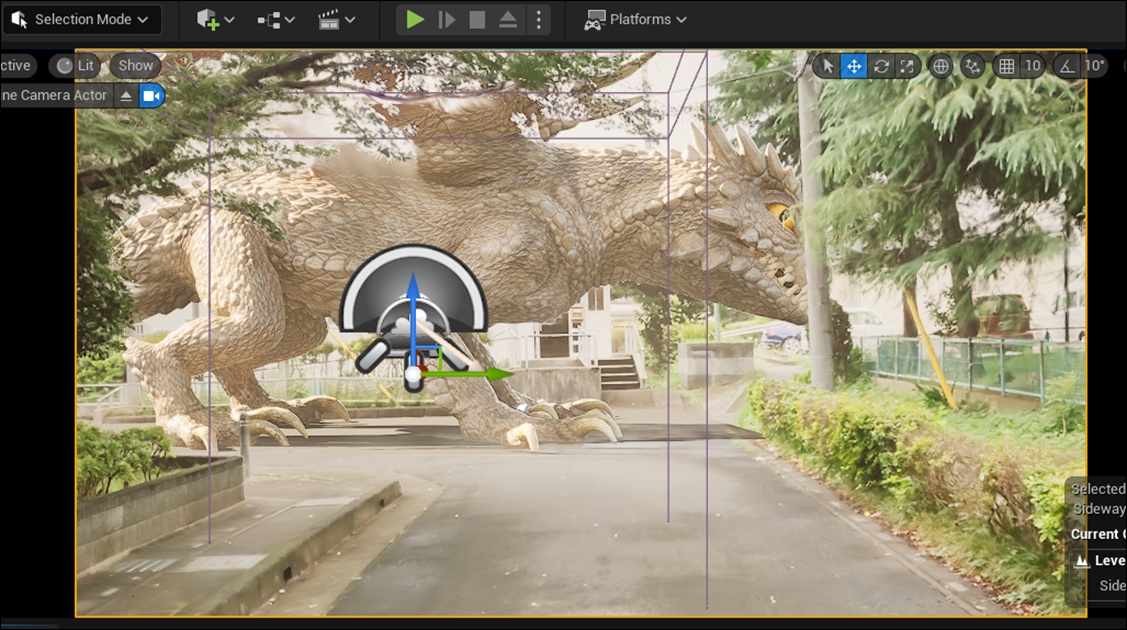Activate the Translate move tool
This screenshot has height=630, width=1127.
pyautogui.click(x=854, y=66)
